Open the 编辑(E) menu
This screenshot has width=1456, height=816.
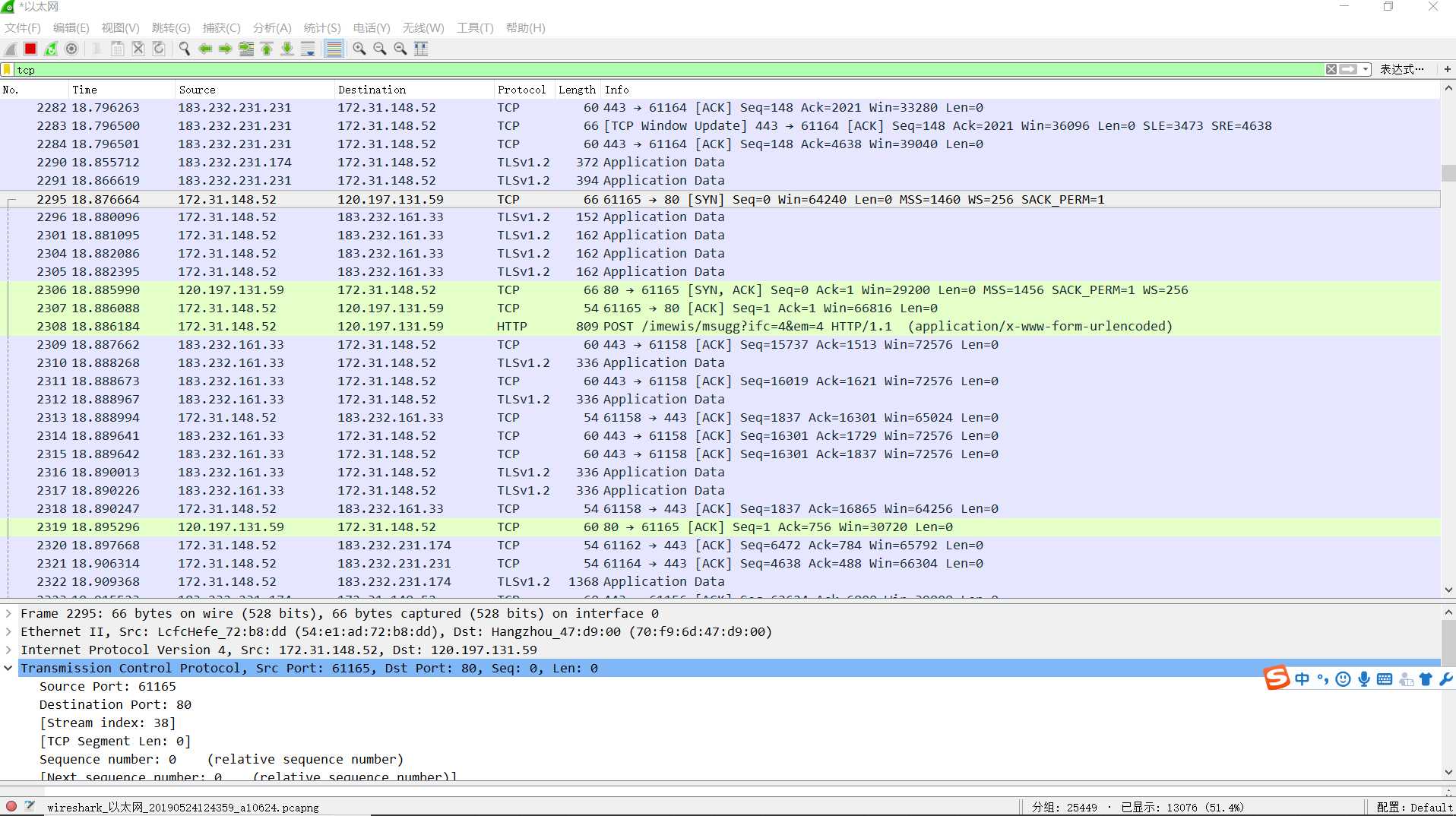click(71, 28)
